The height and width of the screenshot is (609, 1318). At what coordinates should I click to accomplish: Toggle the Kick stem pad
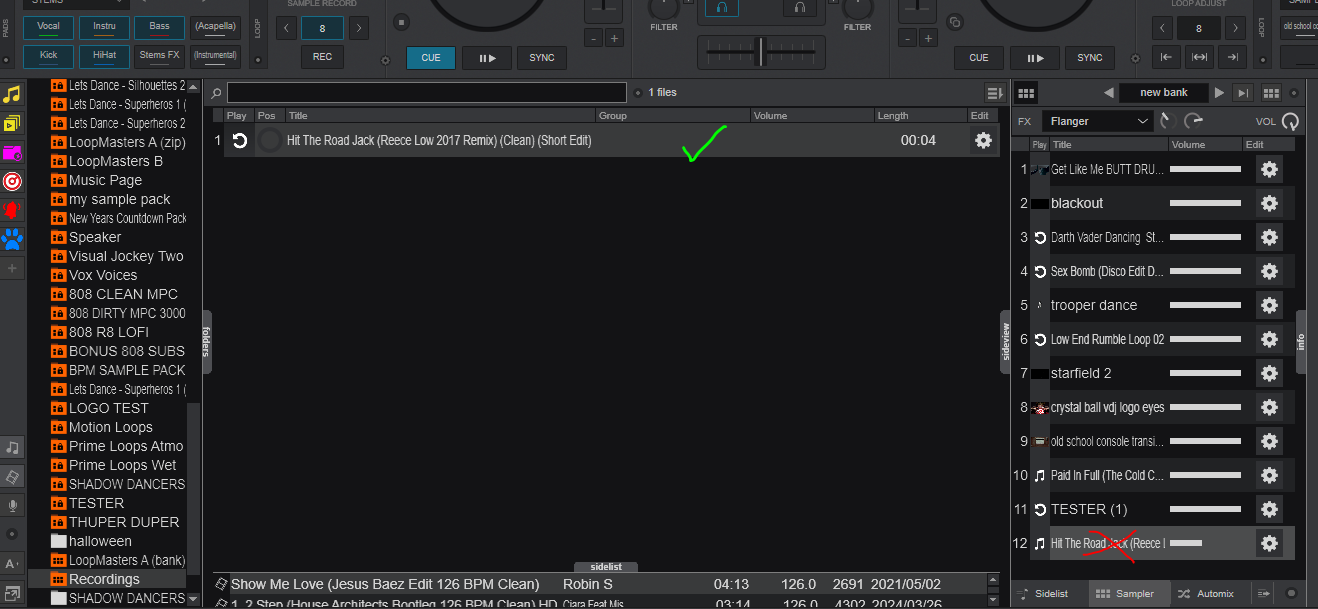(48, 56)
